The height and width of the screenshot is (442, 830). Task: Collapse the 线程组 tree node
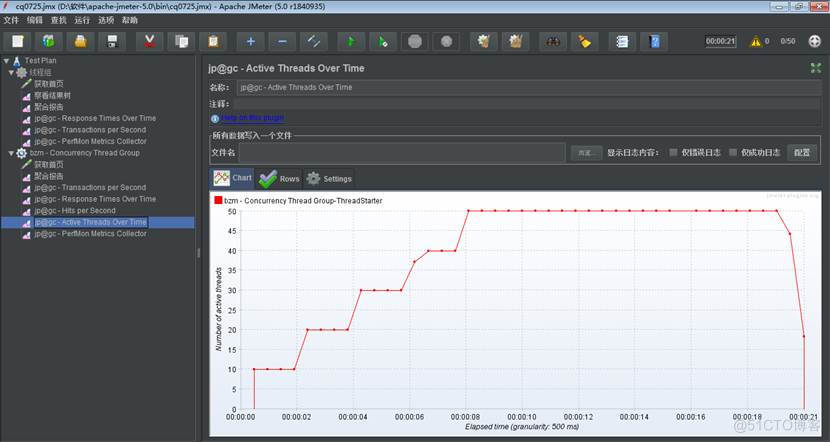[x=11, y=72]
